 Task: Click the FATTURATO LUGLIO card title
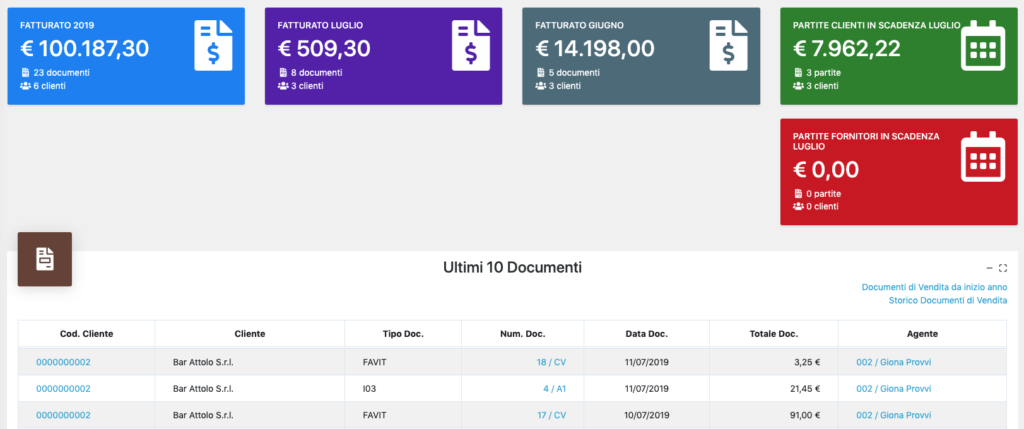[320, 25]
